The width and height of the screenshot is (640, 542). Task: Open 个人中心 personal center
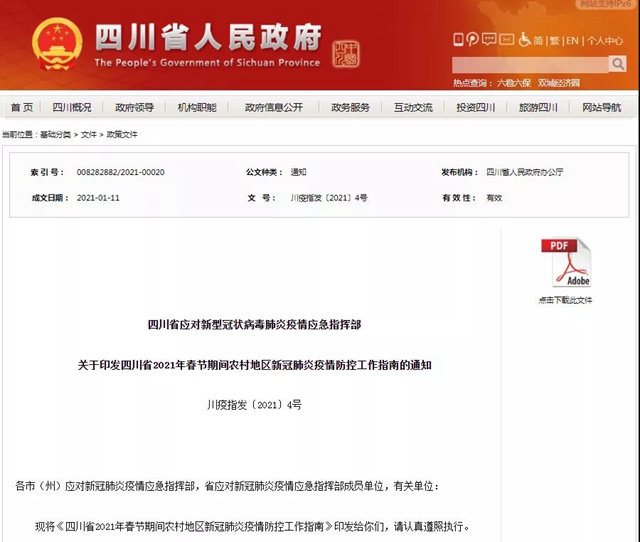click(x=605, y=40)
